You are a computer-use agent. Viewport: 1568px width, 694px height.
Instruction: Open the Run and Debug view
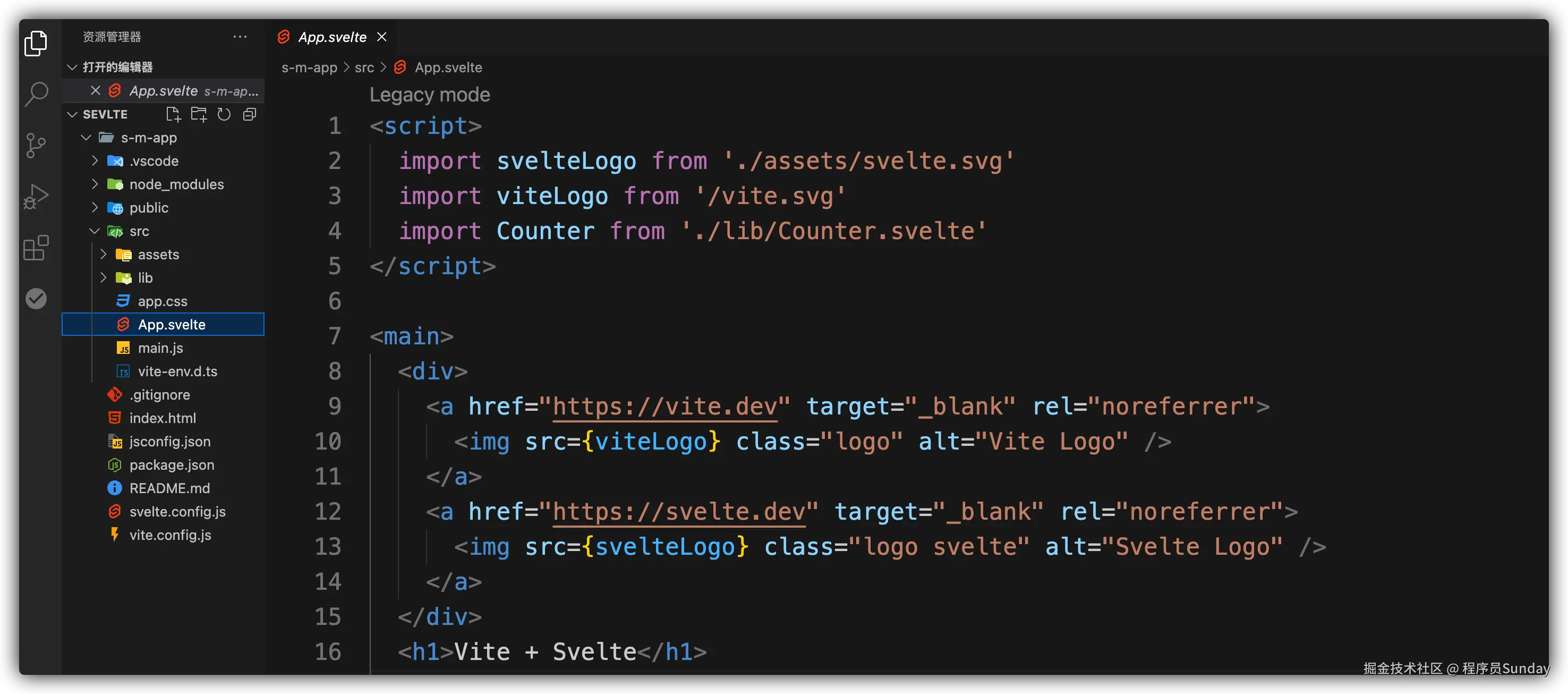35,196
